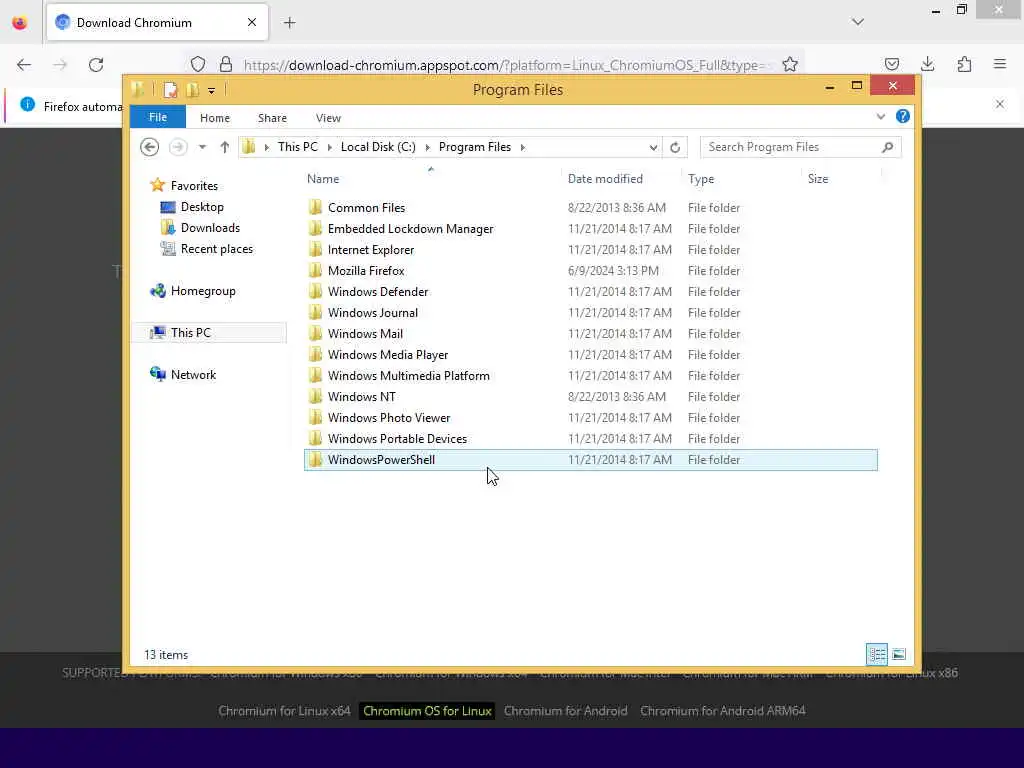Image resolution: width=1024 pixels, height=768 pixels.
Task: Select Homegroup in navigation pane
Action: click(202, 291)
